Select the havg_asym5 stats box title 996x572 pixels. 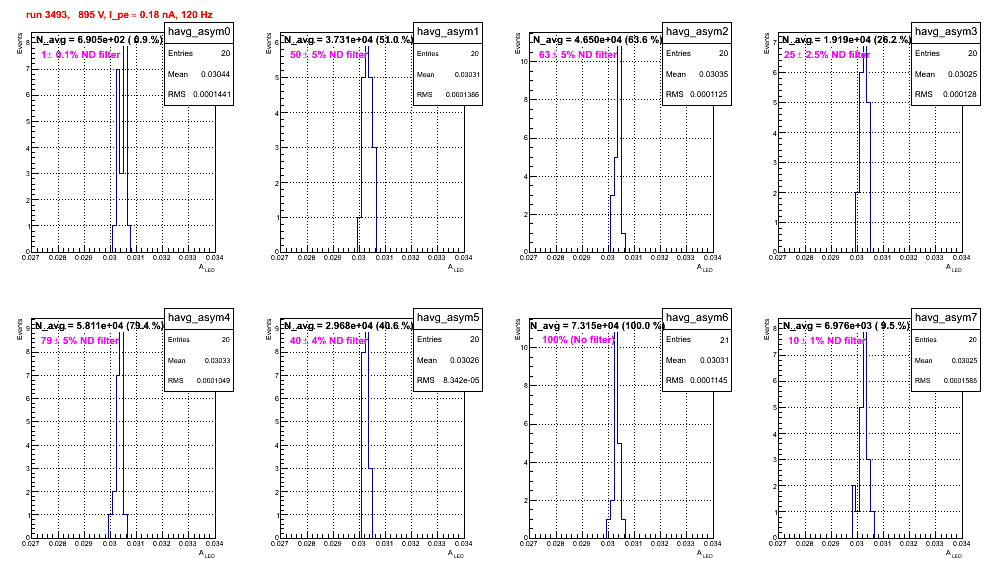(x=448, y=318)
